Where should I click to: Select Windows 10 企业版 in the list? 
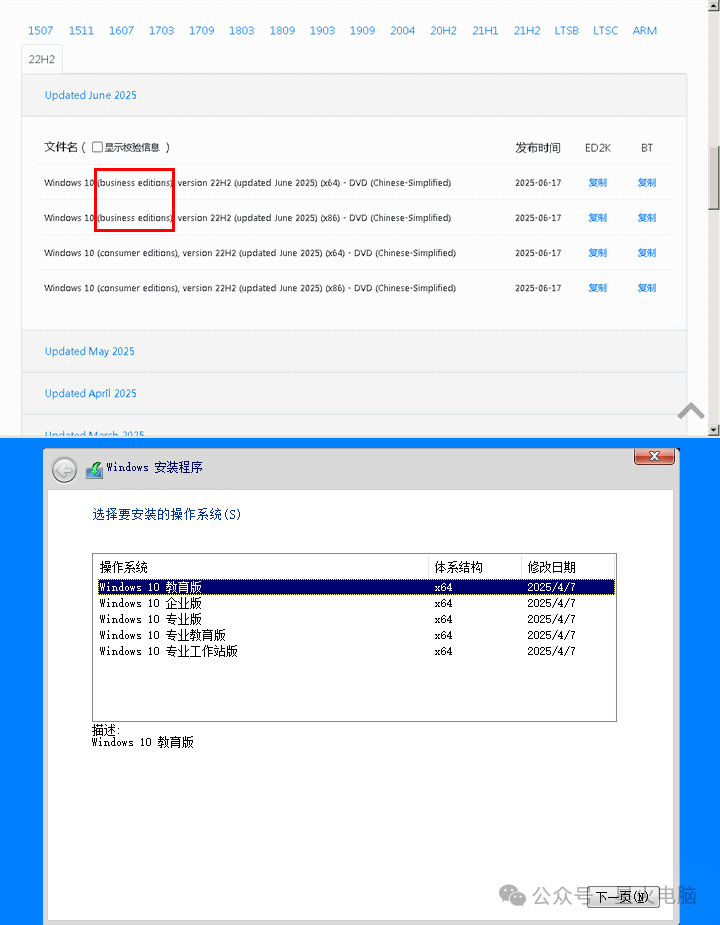pos(356,603)
